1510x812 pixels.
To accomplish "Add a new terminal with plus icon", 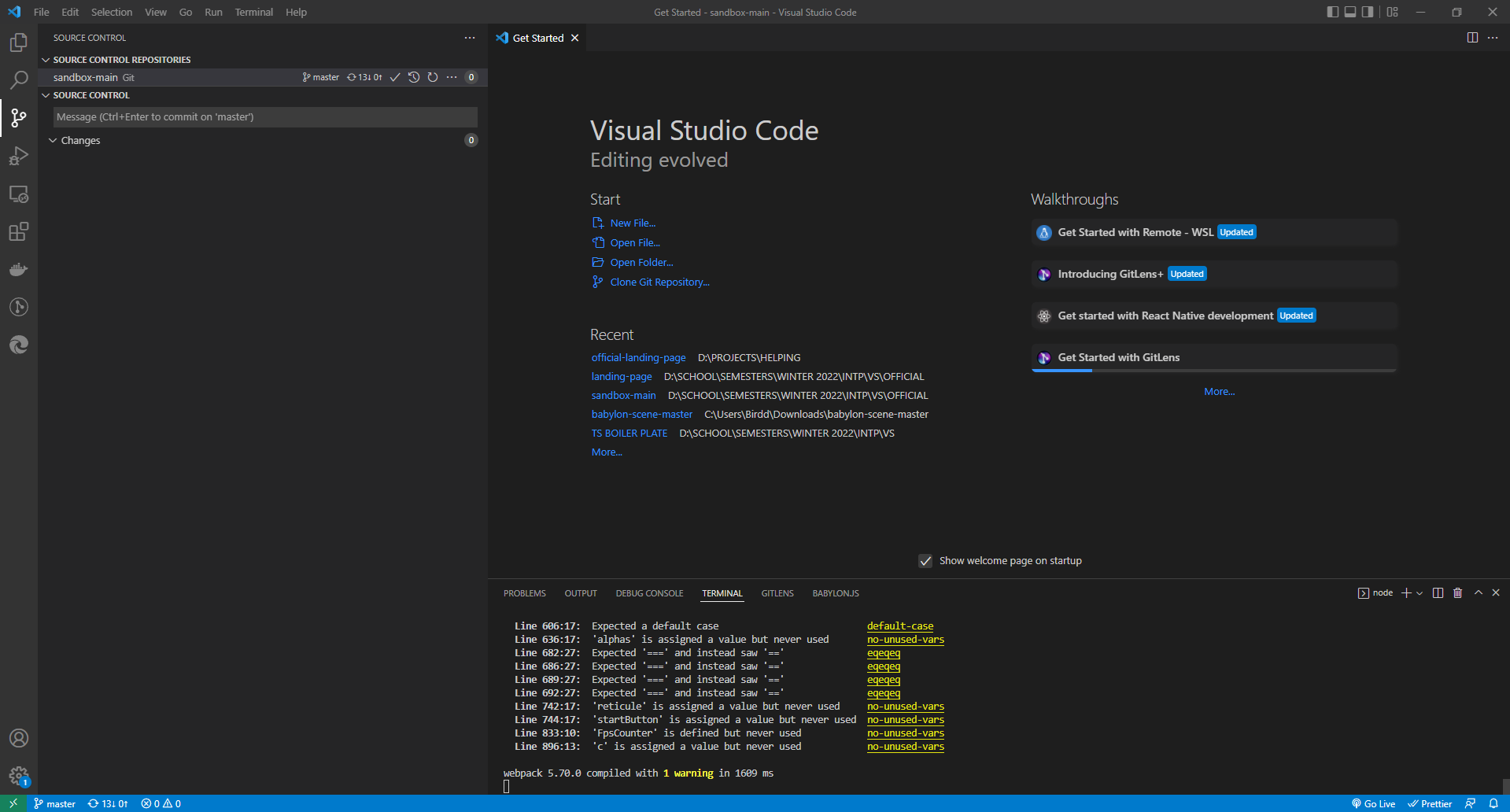I will click(x=1406, y=593).
